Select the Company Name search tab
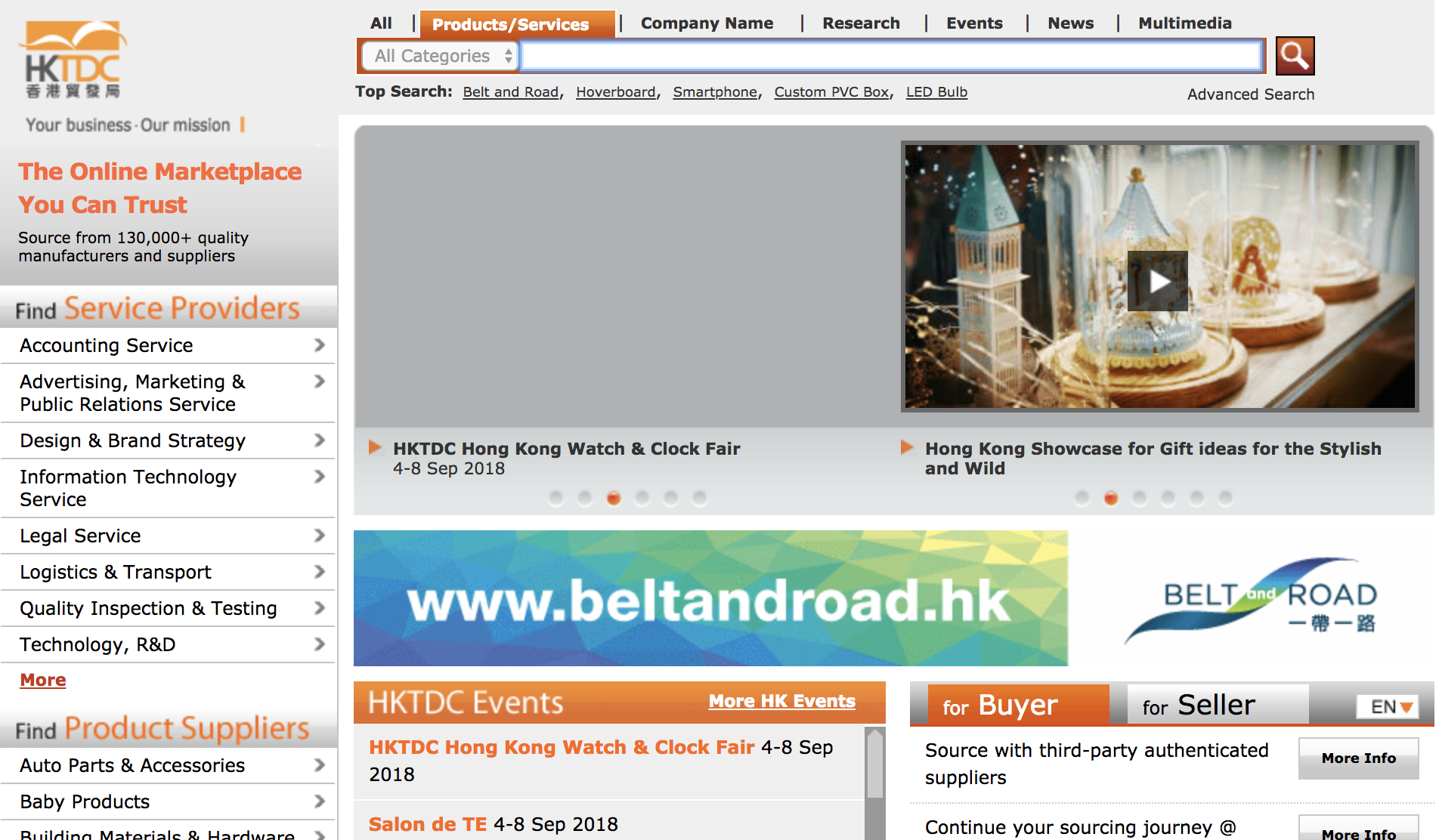The image size is (1439, 840). (x=707, y=23)
